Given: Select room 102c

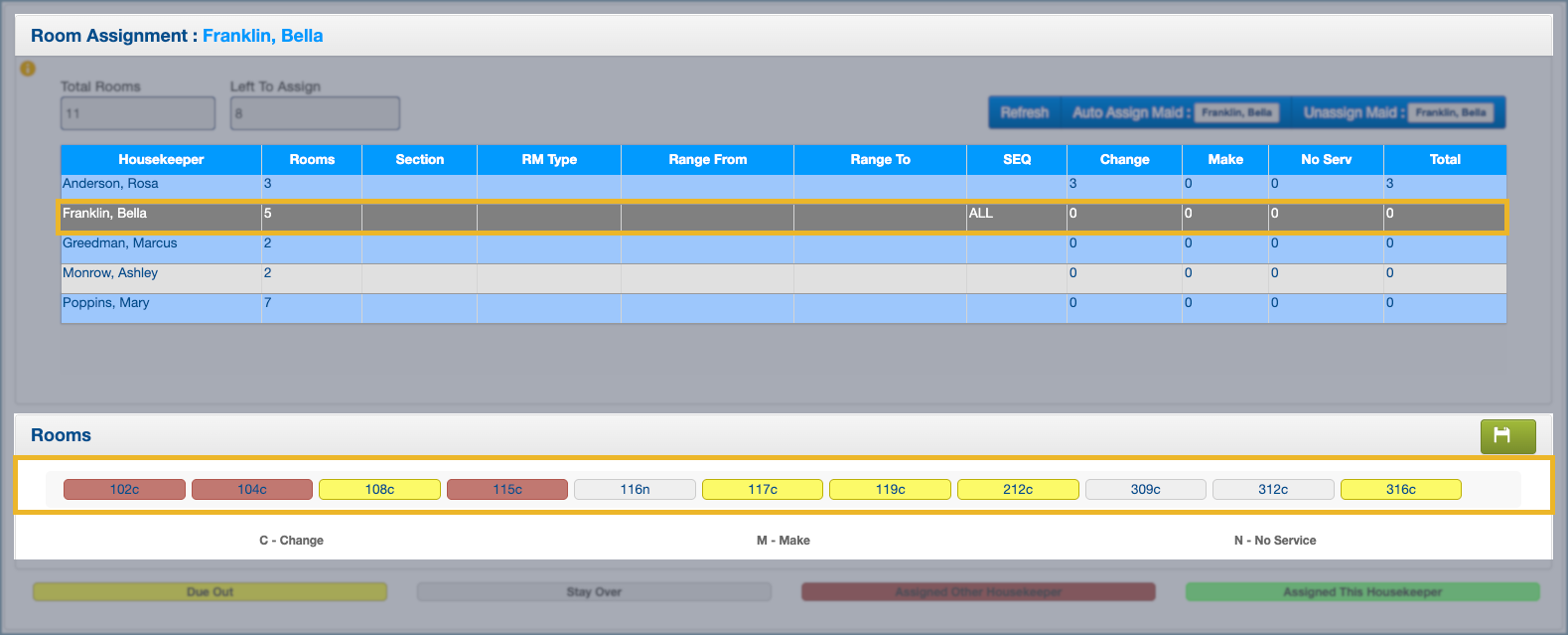Looking at the screenshot, I should click(x=124, y=489).
